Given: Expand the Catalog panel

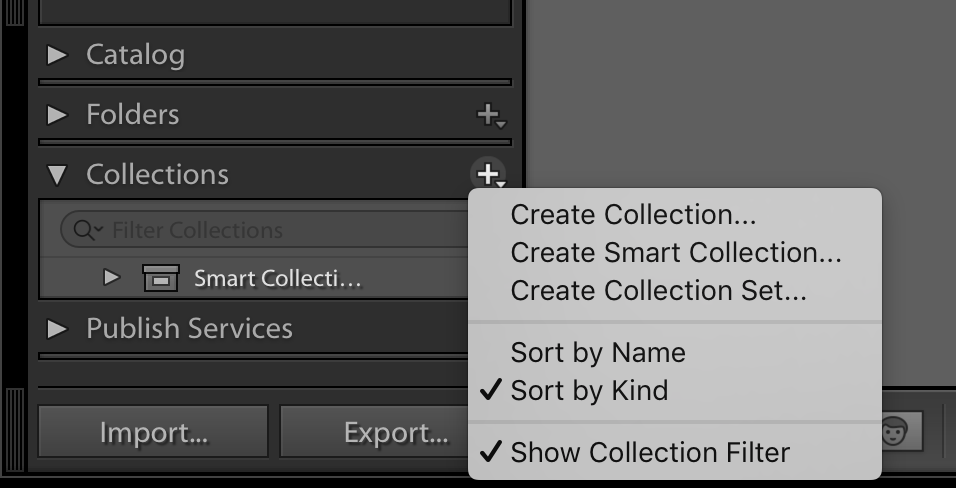Looking at the screenshot, I should point(57,55).
